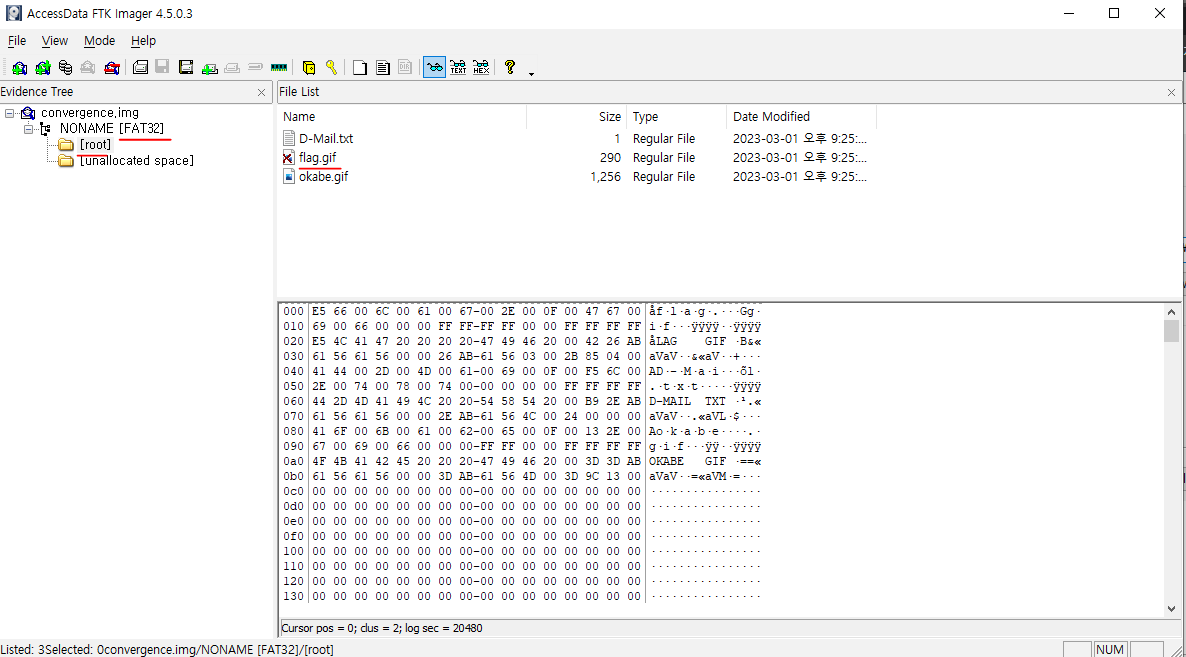Click the Cursor pos status line

pyautogui.click(x=382, y=628)
